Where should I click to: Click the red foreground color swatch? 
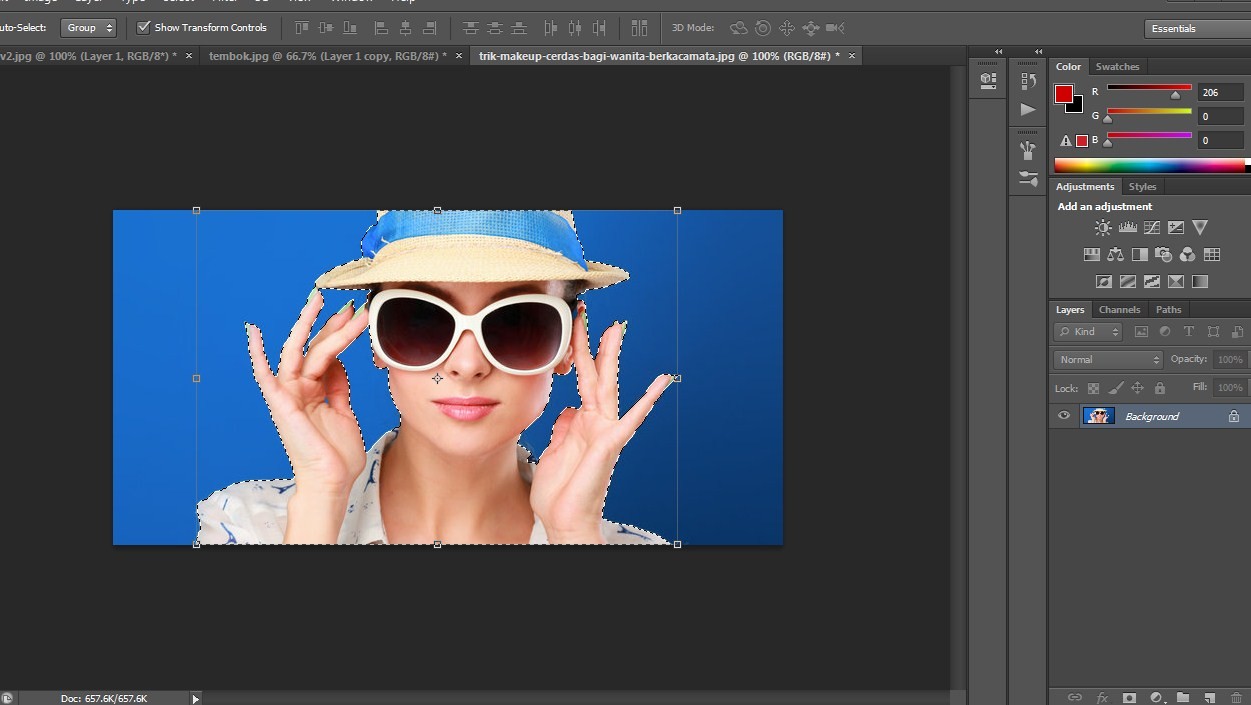click(1063, 94)
